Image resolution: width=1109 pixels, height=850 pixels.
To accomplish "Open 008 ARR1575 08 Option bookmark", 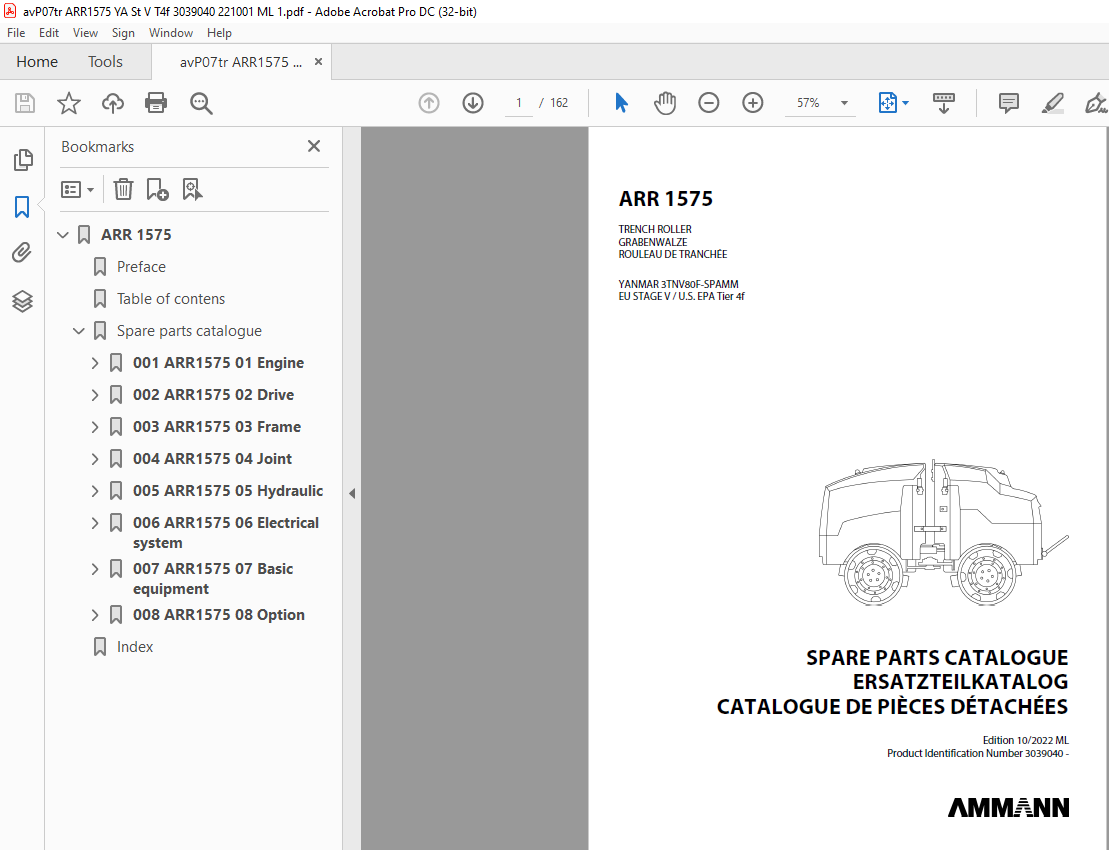I will click(219, 615).
